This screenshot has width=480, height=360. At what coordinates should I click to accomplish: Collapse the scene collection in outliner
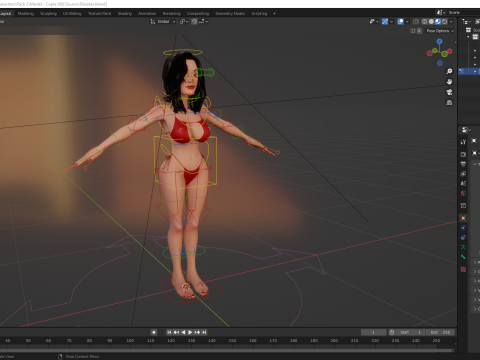click(468, 37)
